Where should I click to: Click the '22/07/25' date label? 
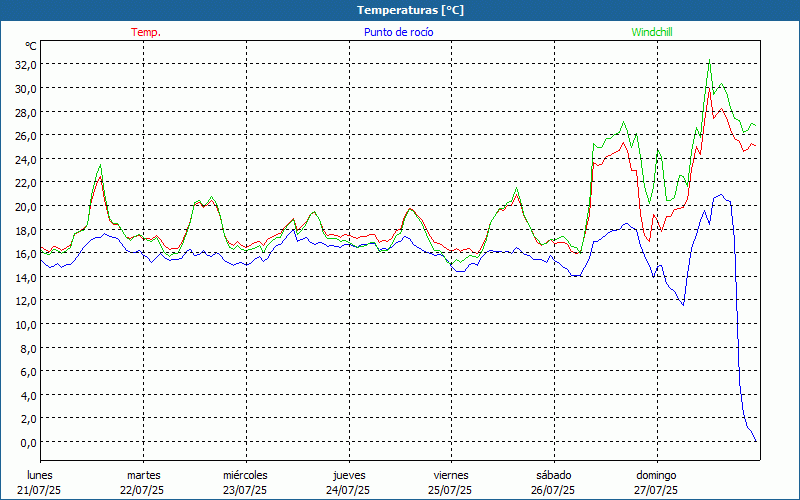click(x=142, y=490)
